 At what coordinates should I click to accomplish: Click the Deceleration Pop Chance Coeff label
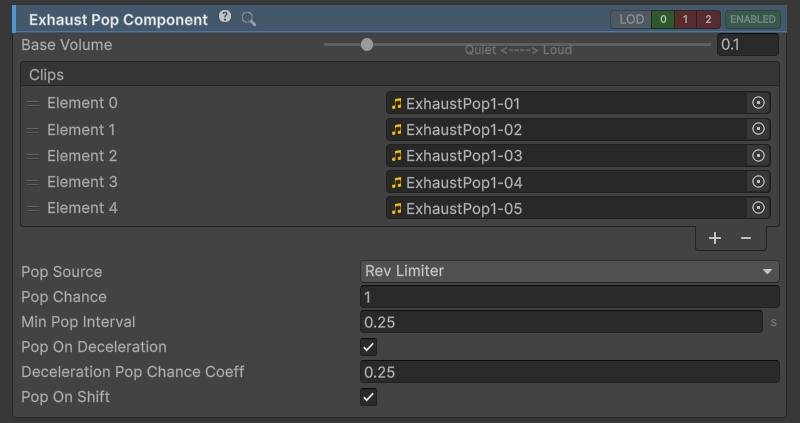click(133, 372)
